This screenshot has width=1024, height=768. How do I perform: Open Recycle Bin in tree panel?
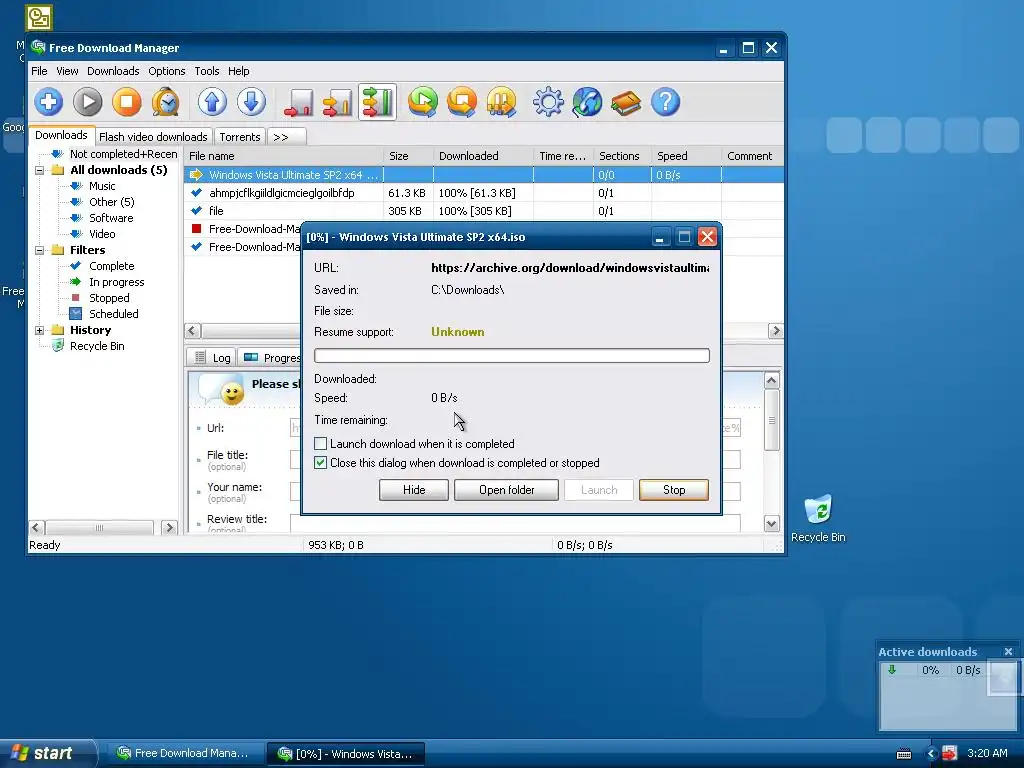coord(97,346)
